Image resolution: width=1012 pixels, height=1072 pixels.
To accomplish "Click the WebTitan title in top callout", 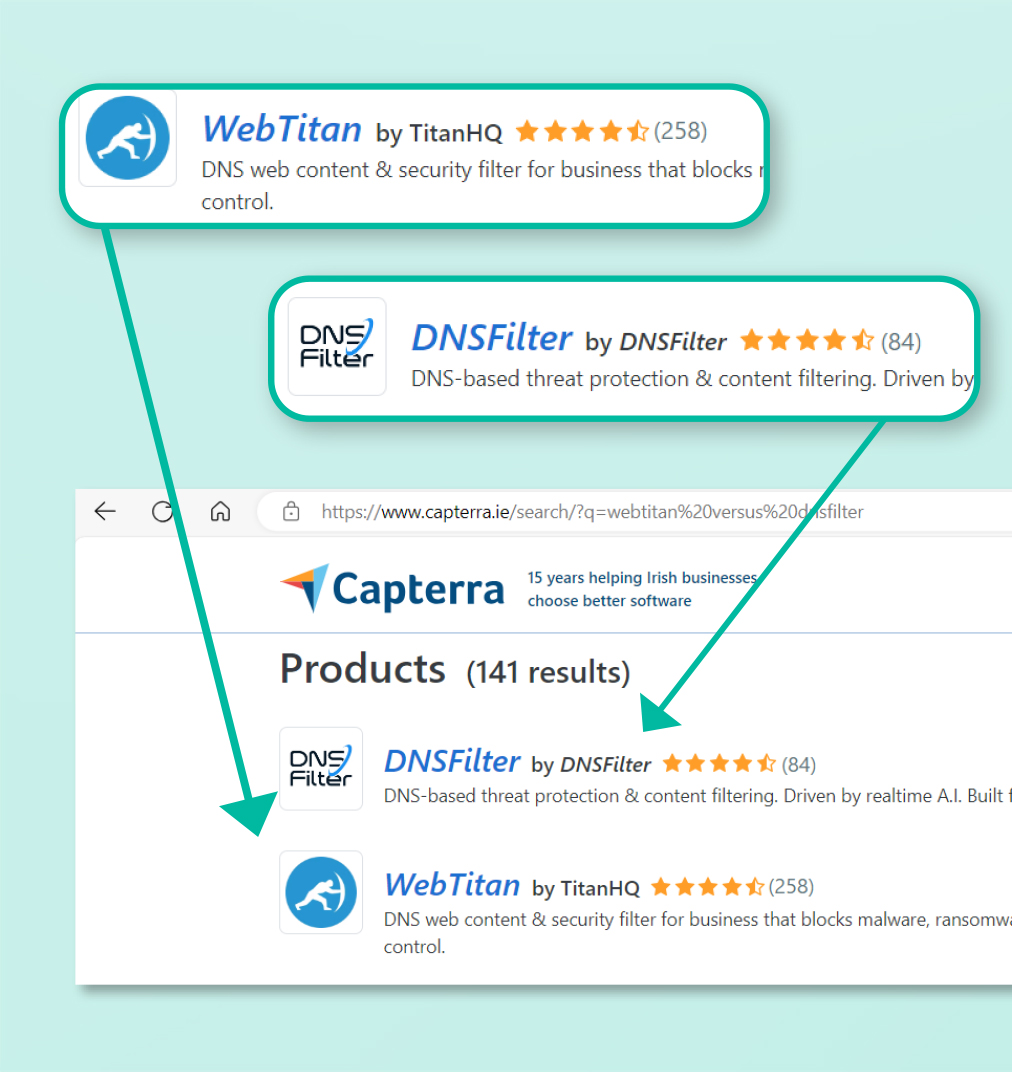I will [x=282, y=129].
